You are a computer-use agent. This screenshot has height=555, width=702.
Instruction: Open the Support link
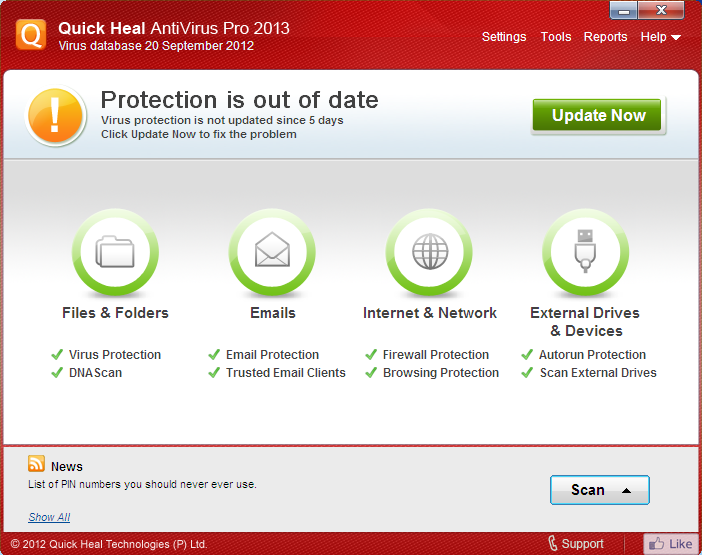pos(582,544)
